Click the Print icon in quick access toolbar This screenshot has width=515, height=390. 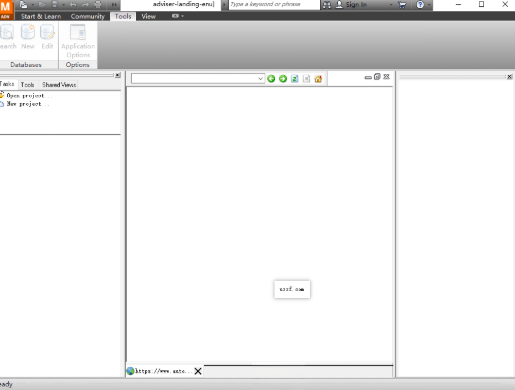(98, 5)
